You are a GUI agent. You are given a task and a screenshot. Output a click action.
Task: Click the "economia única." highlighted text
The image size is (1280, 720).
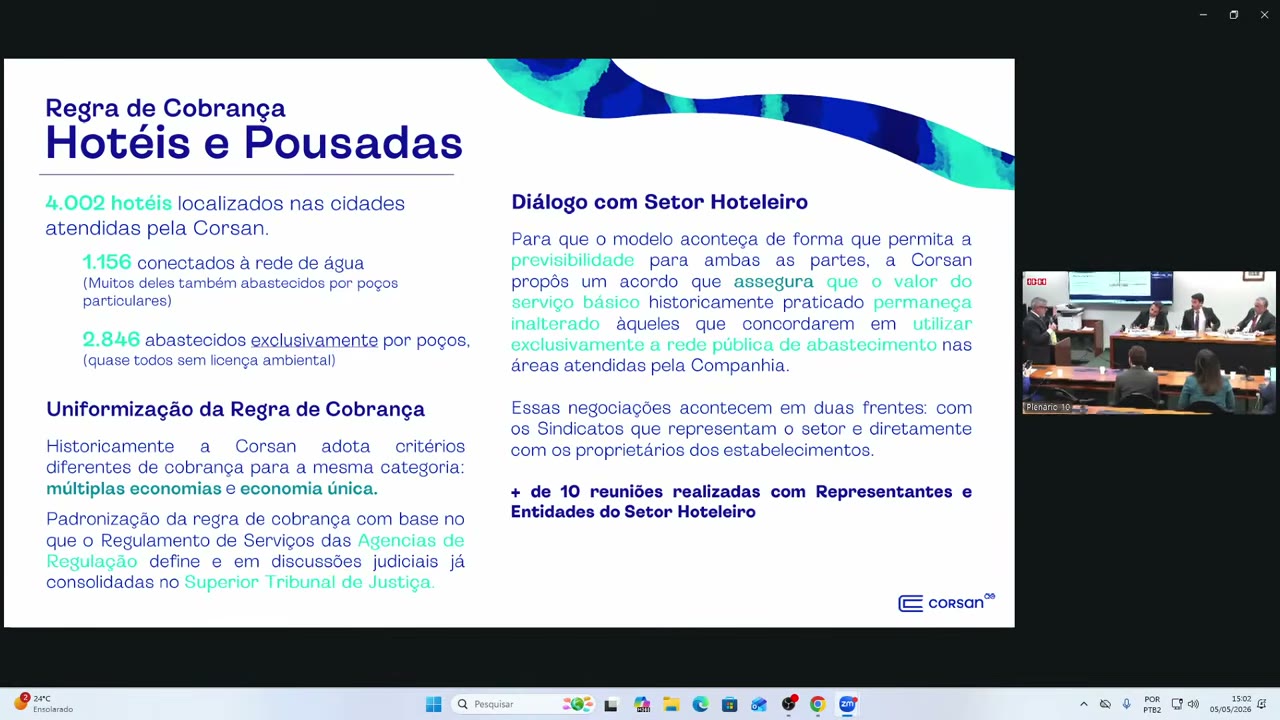pos(308,489)
